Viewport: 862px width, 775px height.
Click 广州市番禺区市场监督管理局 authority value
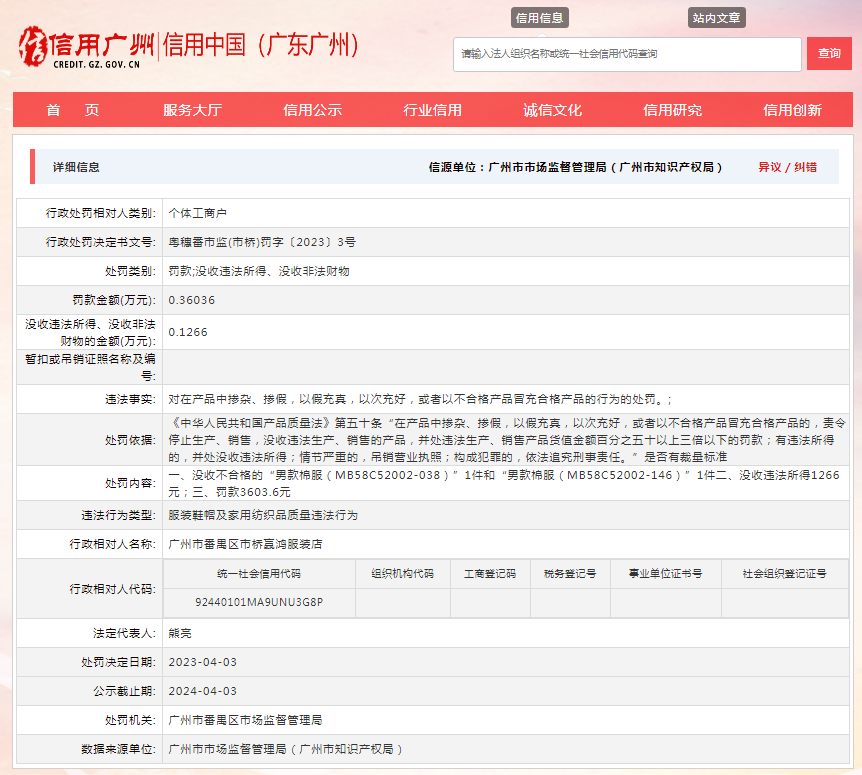pyautogui.click(x=245, y=720)
